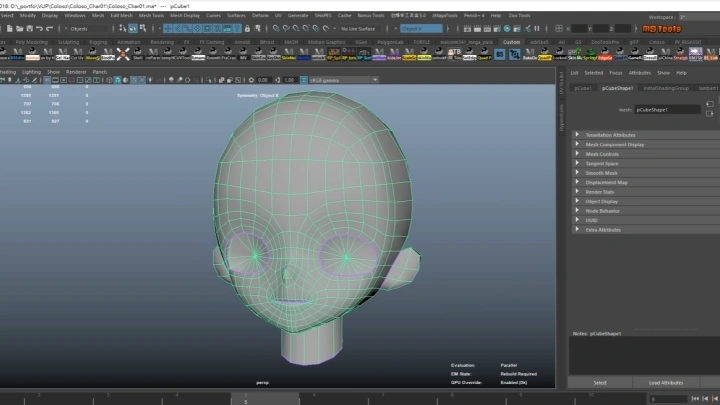Click the Redo arrow icon
The image size is (720, 405).
(x=50, y=28)
